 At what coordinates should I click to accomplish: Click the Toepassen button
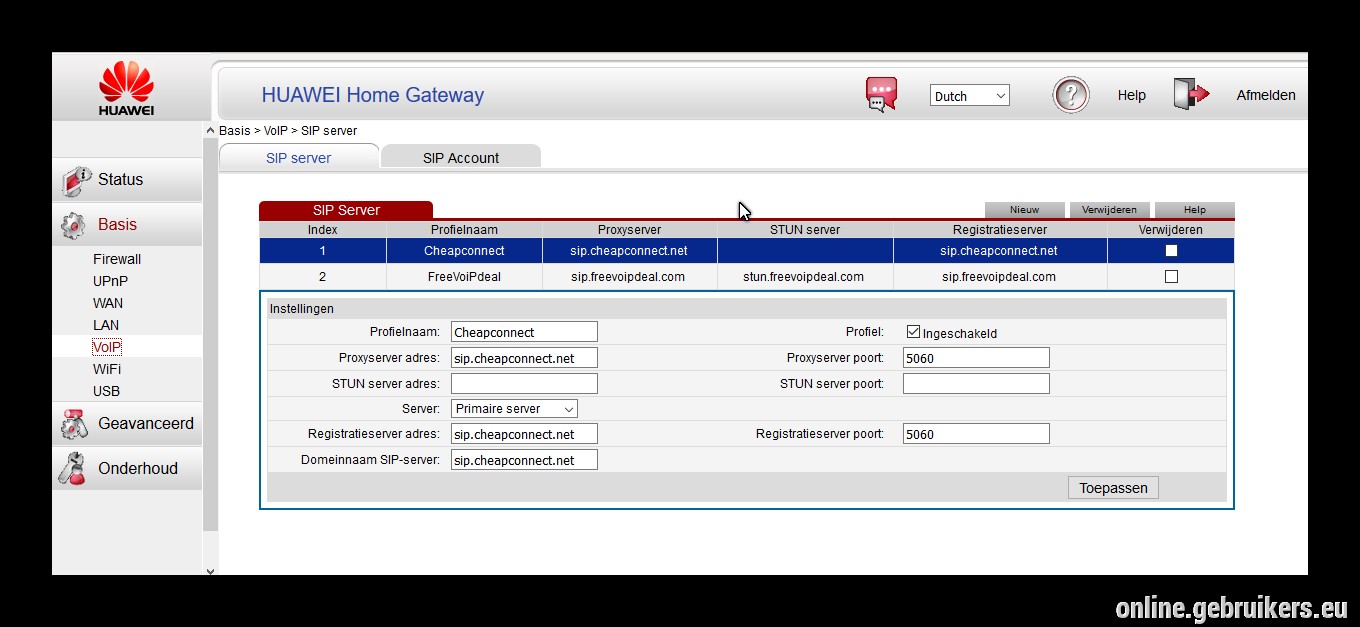pos(1113,488)
